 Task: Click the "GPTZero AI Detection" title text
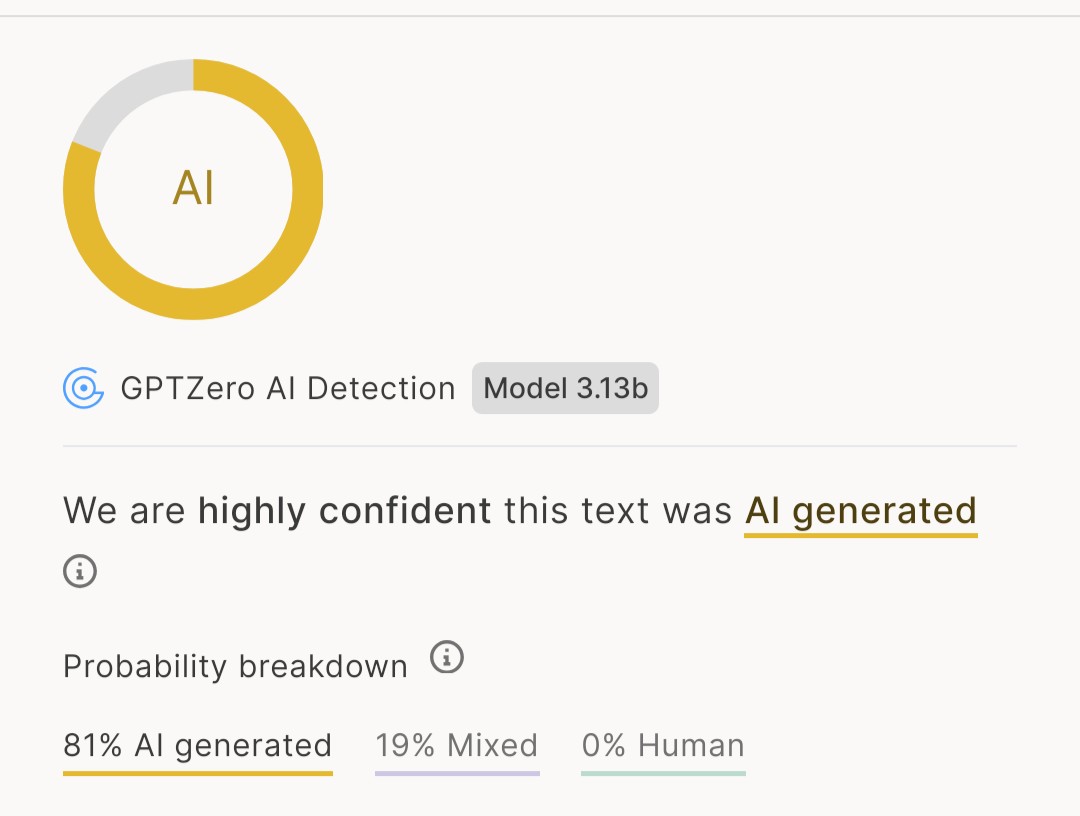point(288,388)
